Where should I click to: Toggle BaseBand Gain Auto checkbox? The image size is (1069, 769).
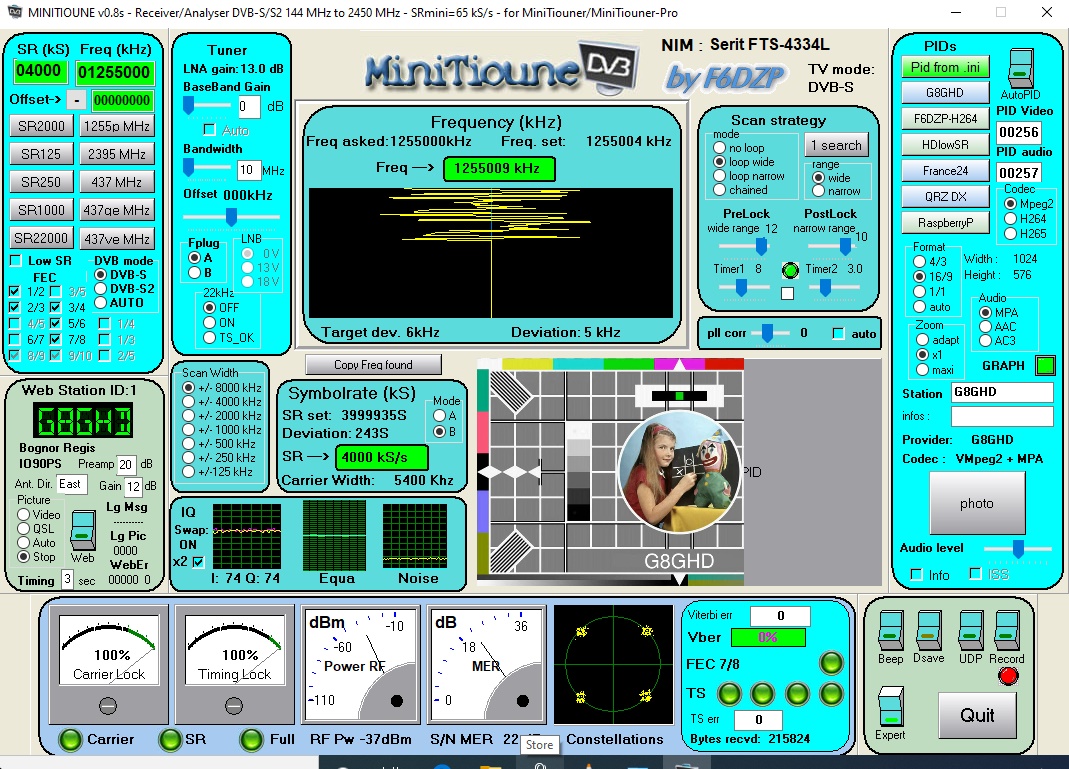pos(210,130)
